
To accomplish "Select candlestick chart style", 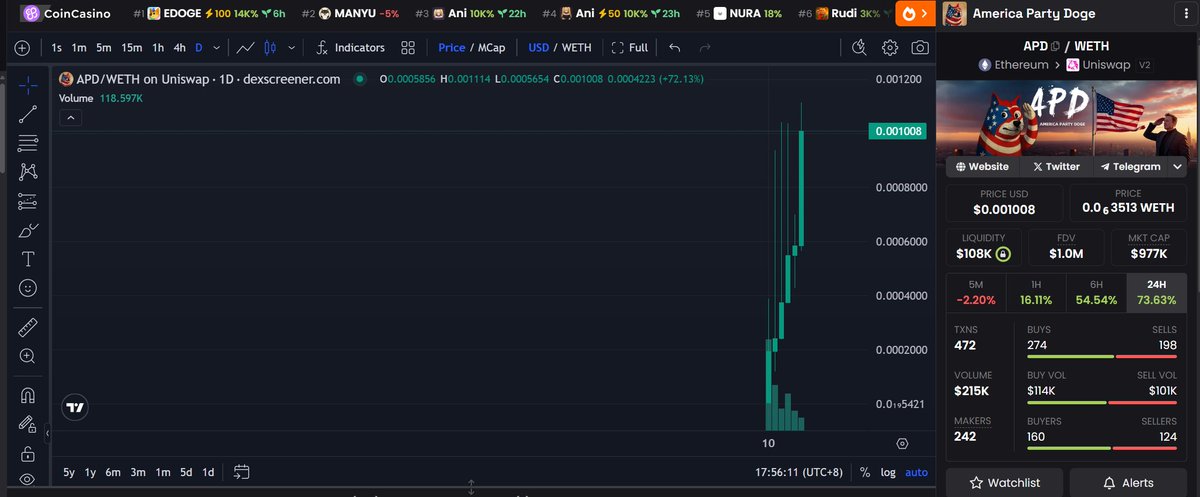I will tap(269, 47).
